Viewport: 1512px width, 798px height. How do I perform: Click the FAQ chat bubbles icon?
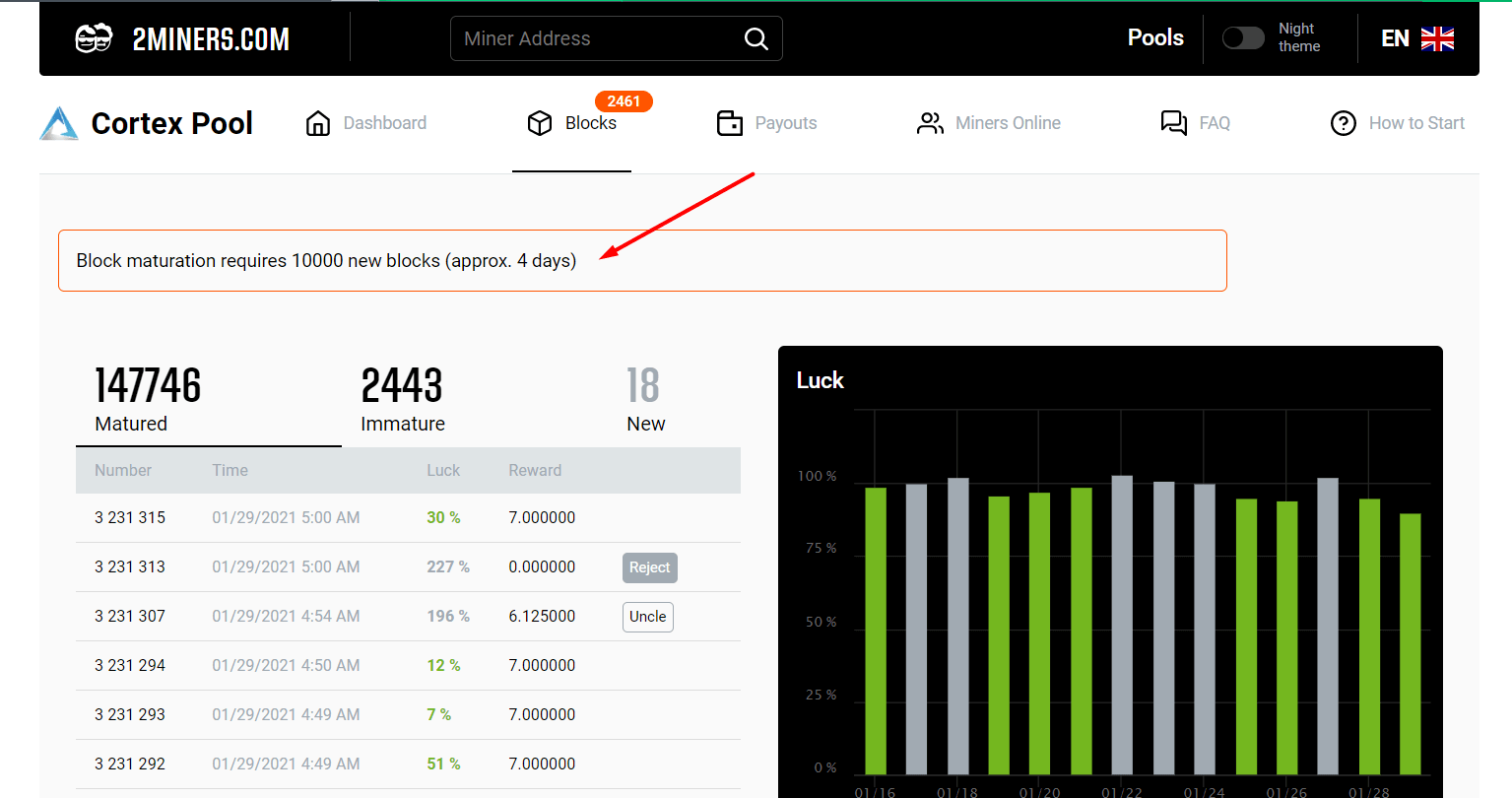(x=1173, y=123)
